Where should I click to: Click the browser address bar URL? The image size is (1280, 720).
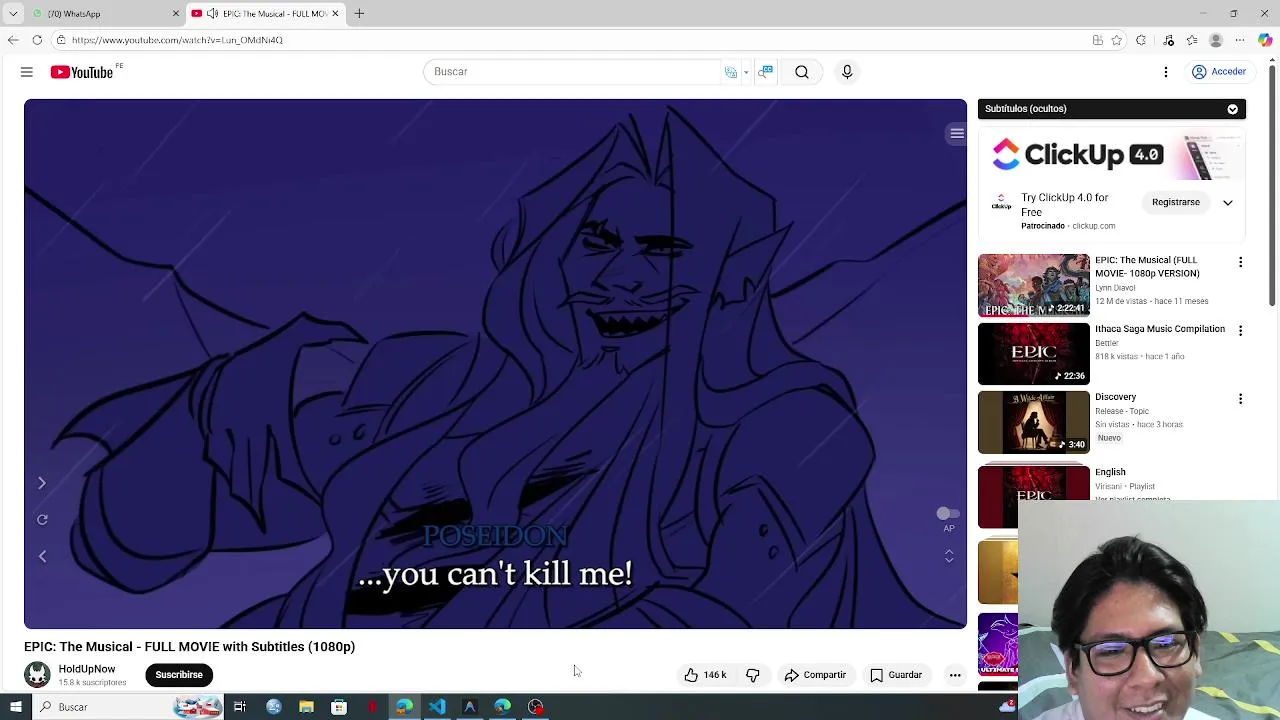coord(177,40)
